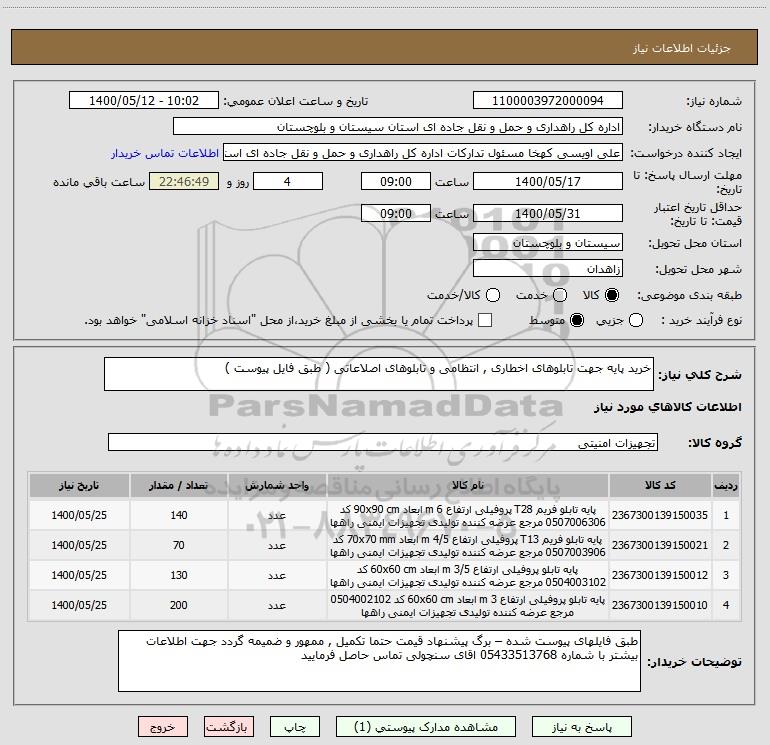Click the 'جزئیات اطلاعات نیاز' page title

682,48
